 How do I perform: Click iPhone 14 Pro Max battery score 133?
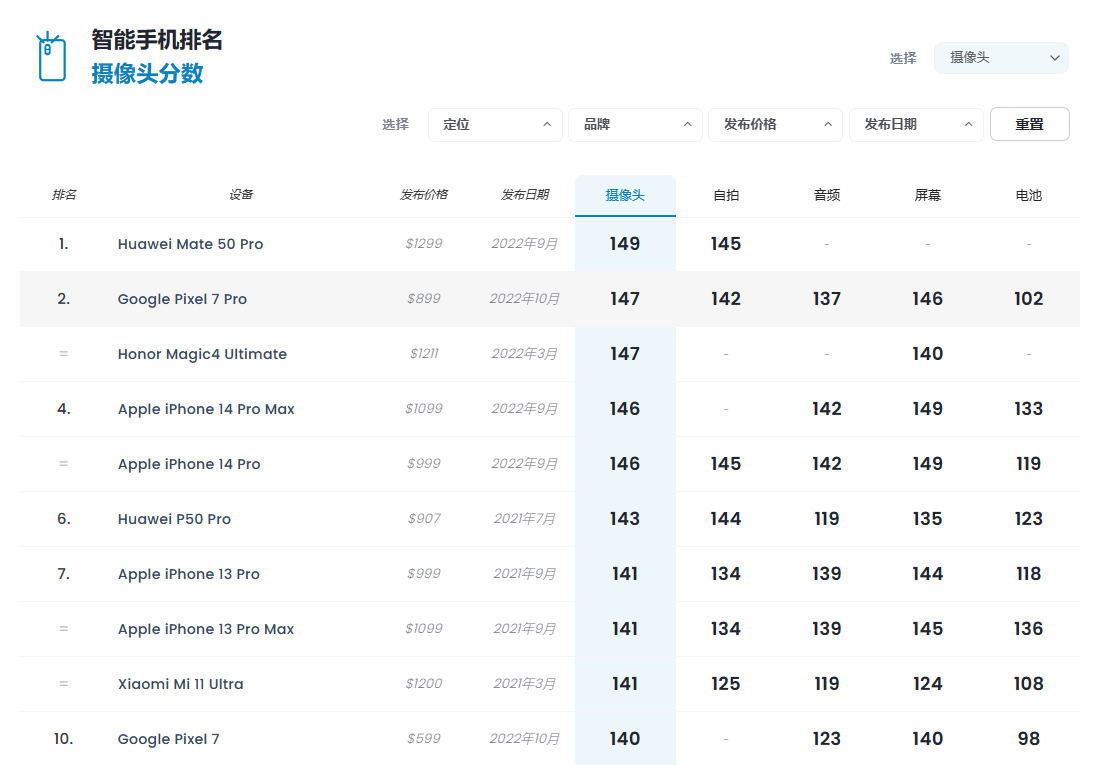click(x=1028, y=408)
